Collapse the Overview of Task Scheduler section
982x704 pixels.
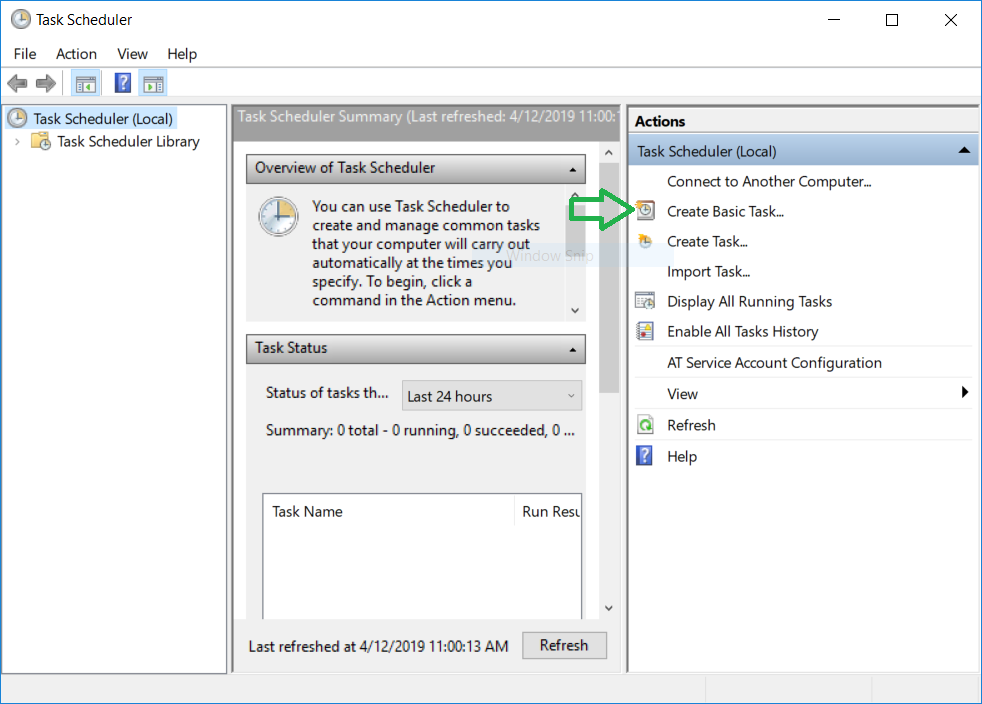coord(573,169)
